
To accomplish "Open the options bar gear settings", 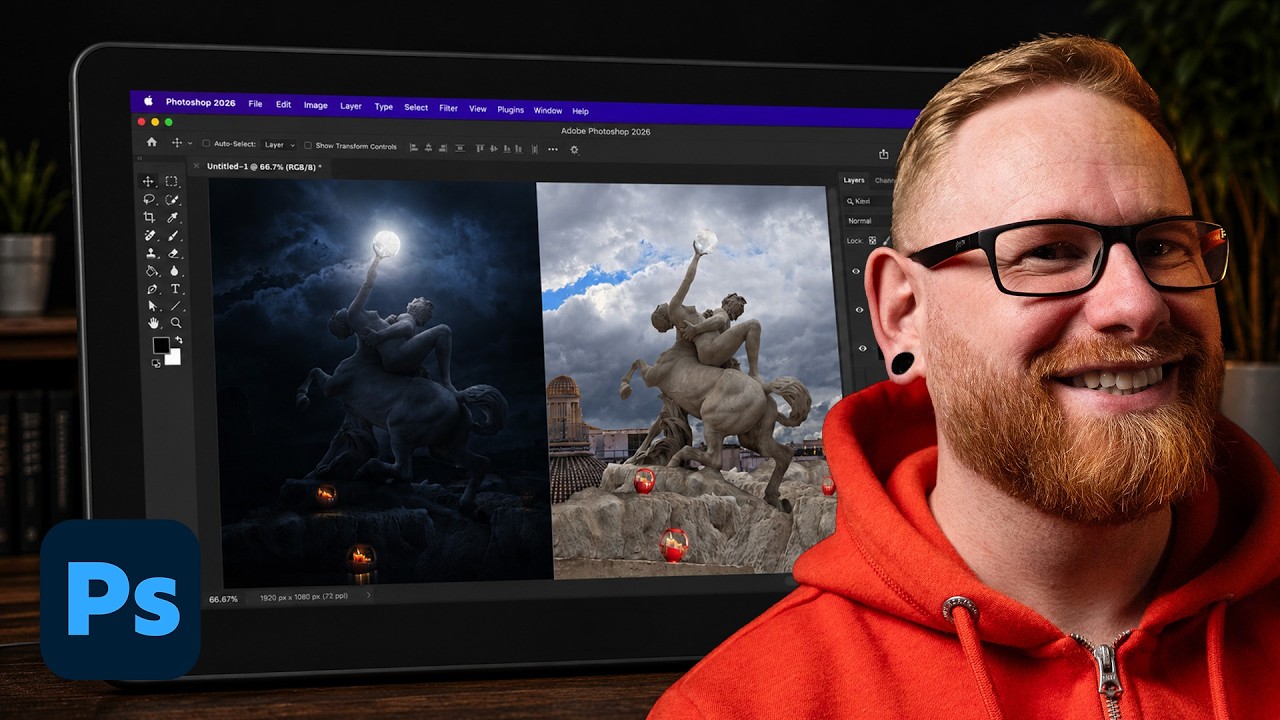I will point(574,149).
